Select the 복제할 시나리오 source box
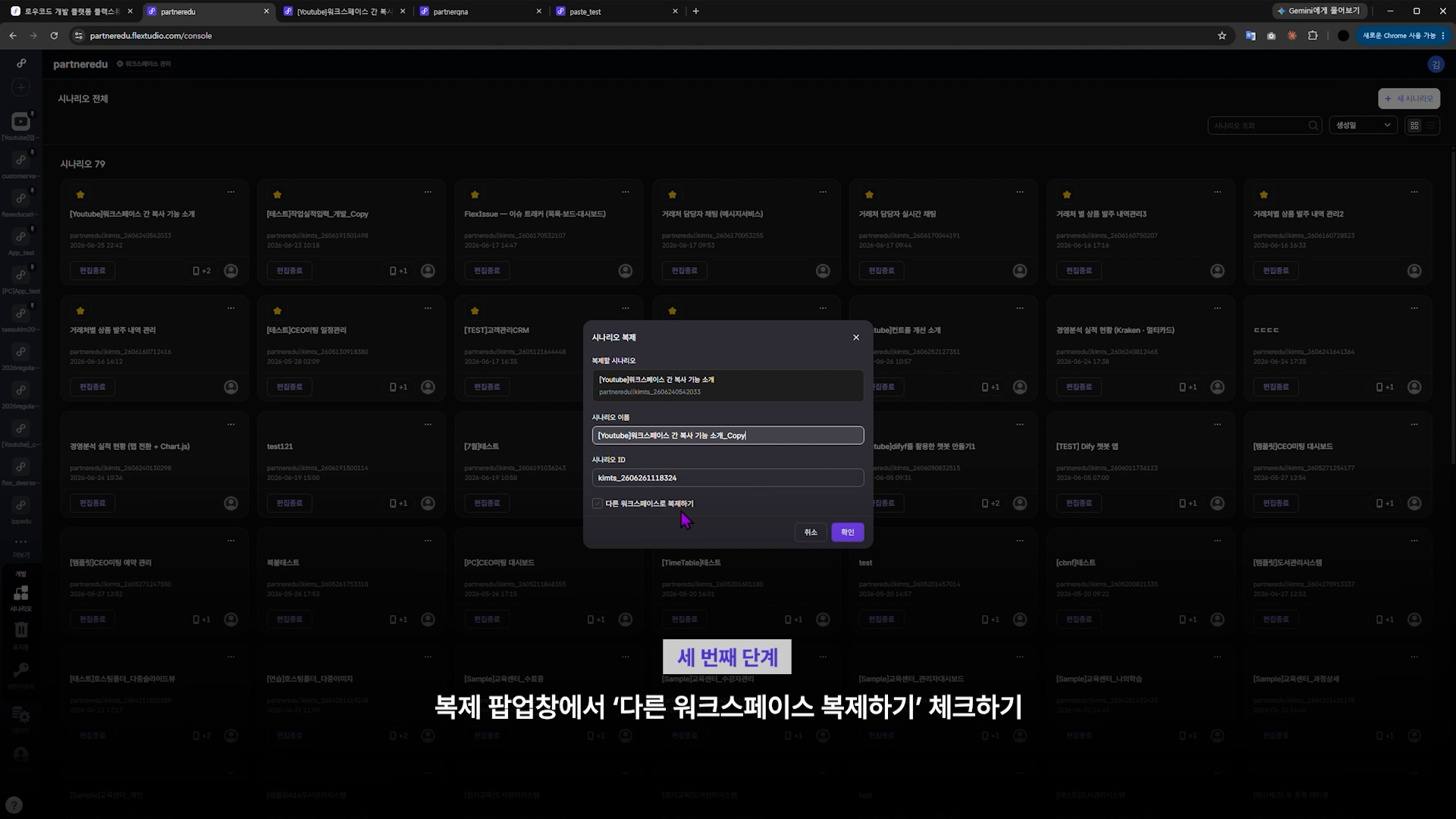 click(727, 385)
